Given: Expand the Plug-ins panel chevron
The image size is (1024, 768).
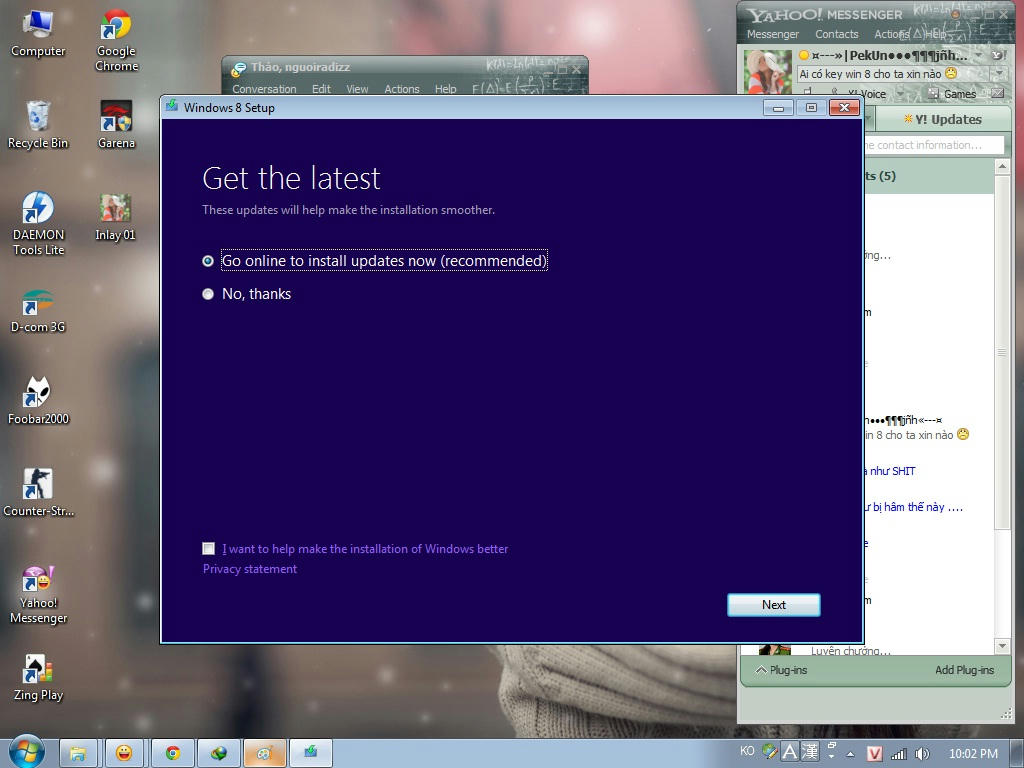Looking at the screenshot, I should (761, 670).
